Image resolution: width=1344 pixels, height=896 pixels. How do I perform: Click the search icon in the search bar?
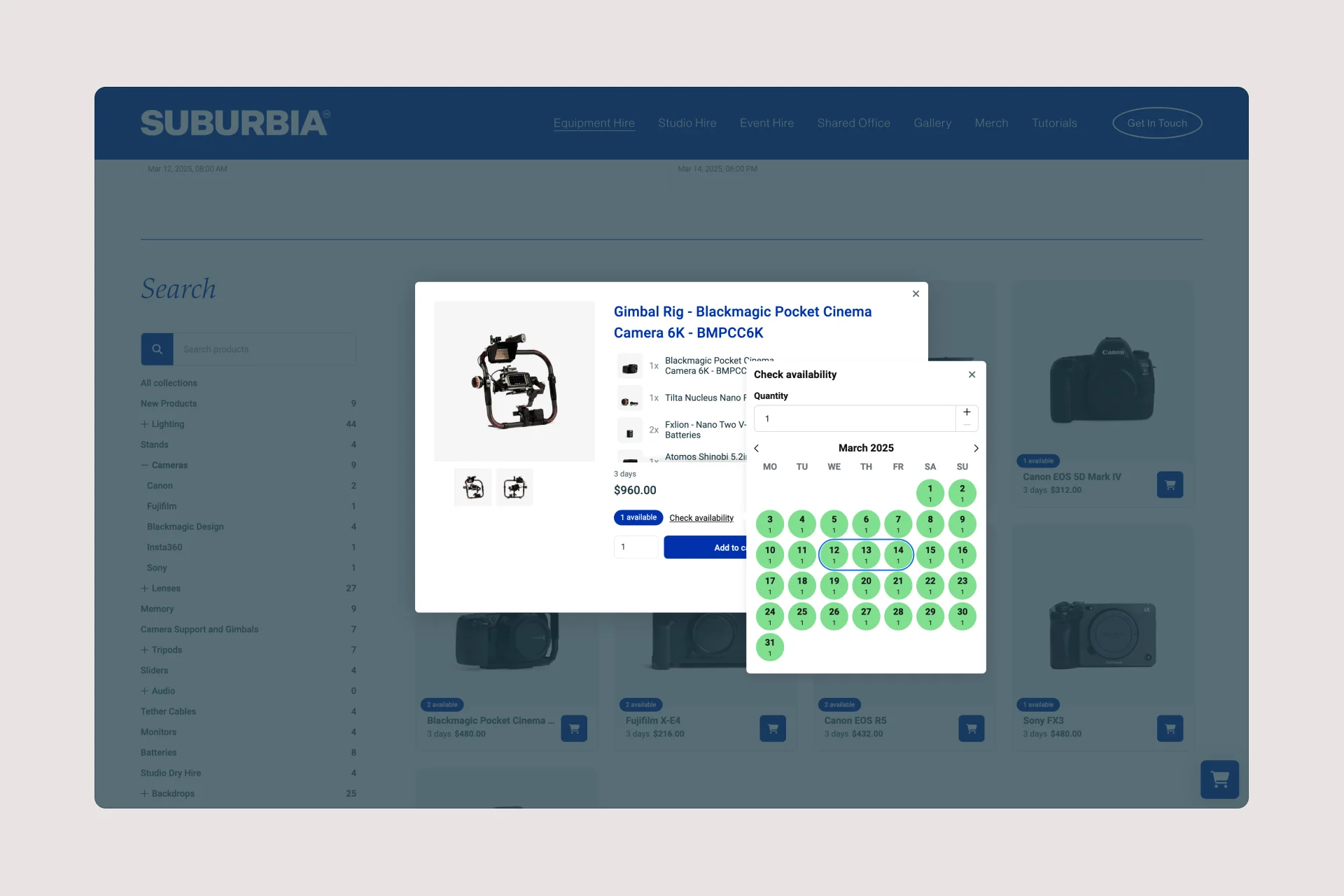[x=157, y=348]
